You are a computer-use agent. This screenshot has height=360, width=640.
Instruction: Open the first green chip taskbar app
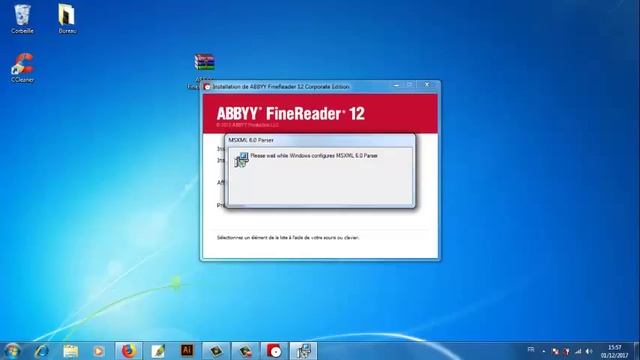click(x=216, y=351)
